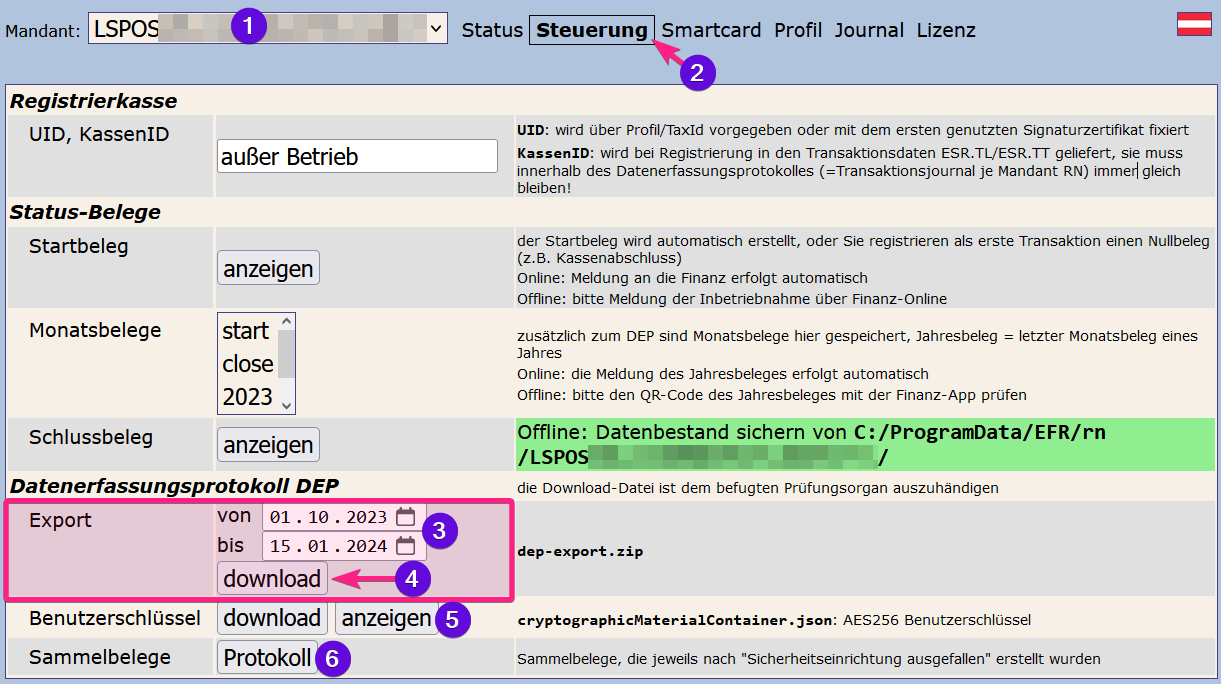Download the DEP export zip
Screen dimensions: 1221x684
[272, 578]
